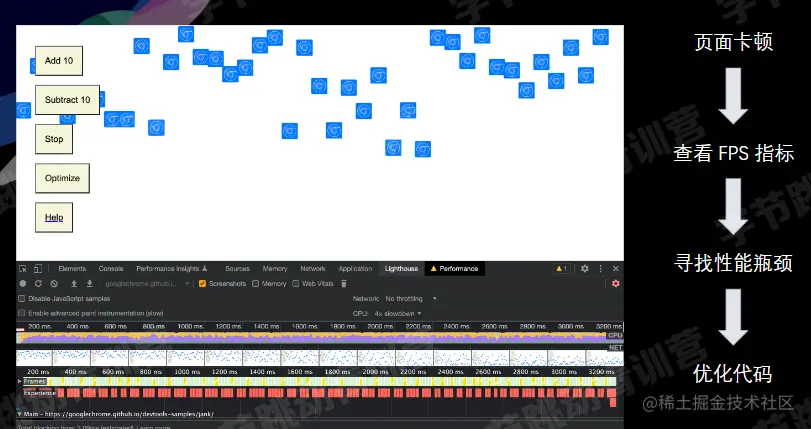
Task: Click the yellow warning issues badge
Action: (x=562, y=269)
